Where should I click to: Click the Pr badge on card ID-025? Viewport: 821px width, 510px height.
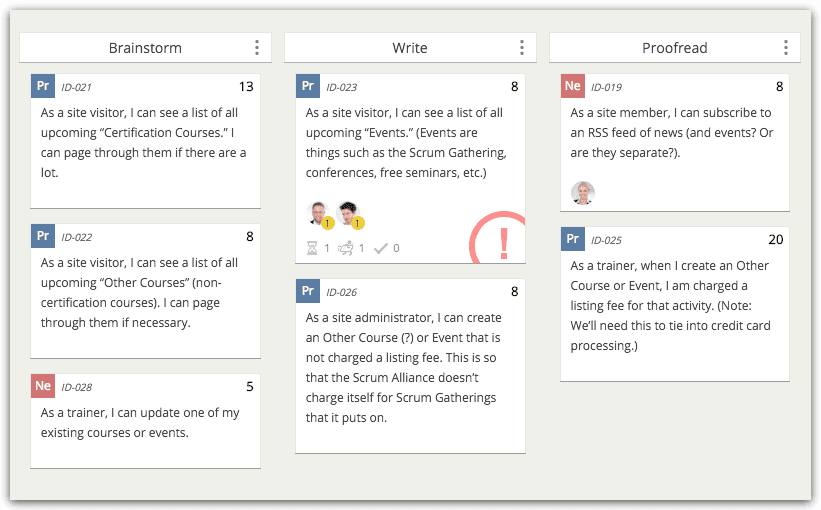point(573,239)
